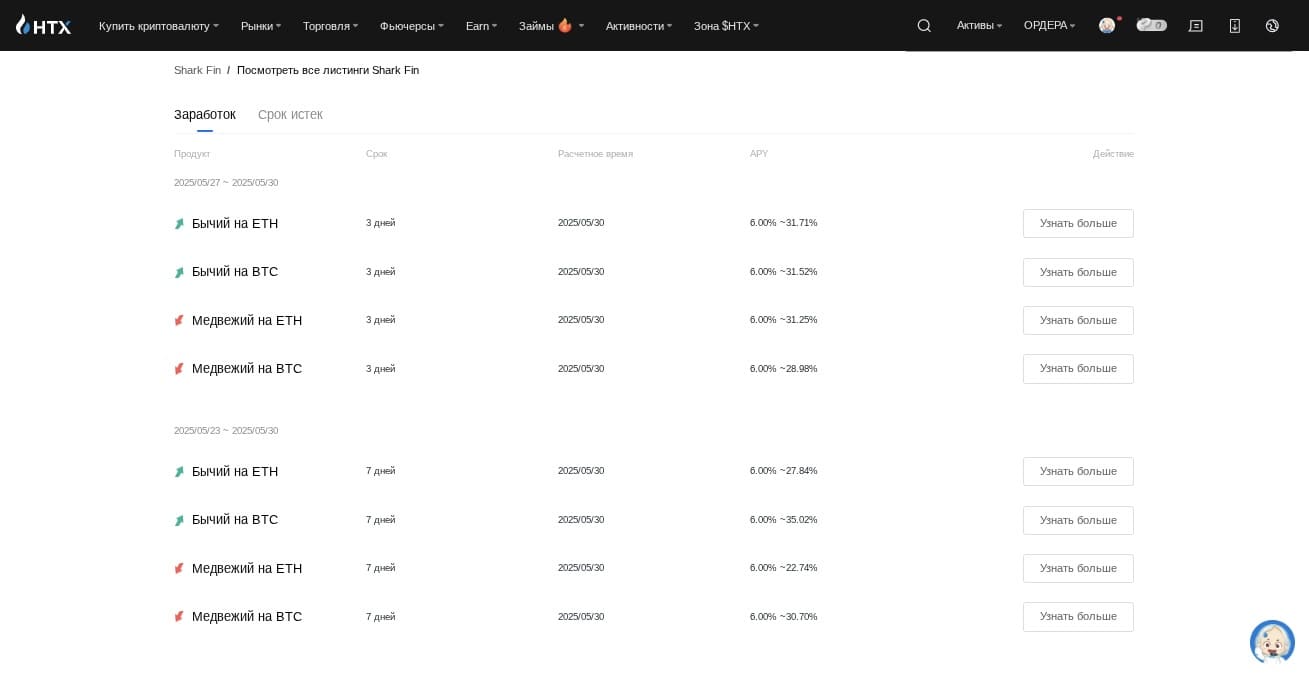The height and width of the screenshot is (675, 1309).
Task: Click the fire icon next to Займы
Action: [565, 25]
